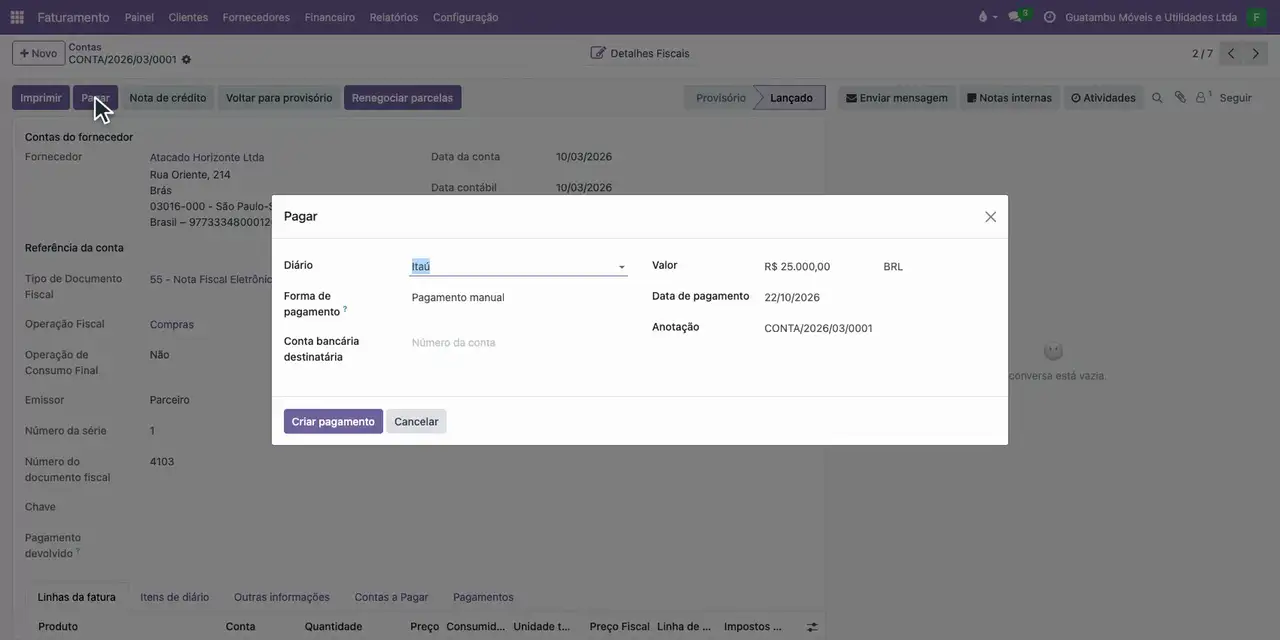Image resolution: width=1280 pixels, height=640 pixels.
Task: Click Criar pagamento button
Action: pos(333,422)
